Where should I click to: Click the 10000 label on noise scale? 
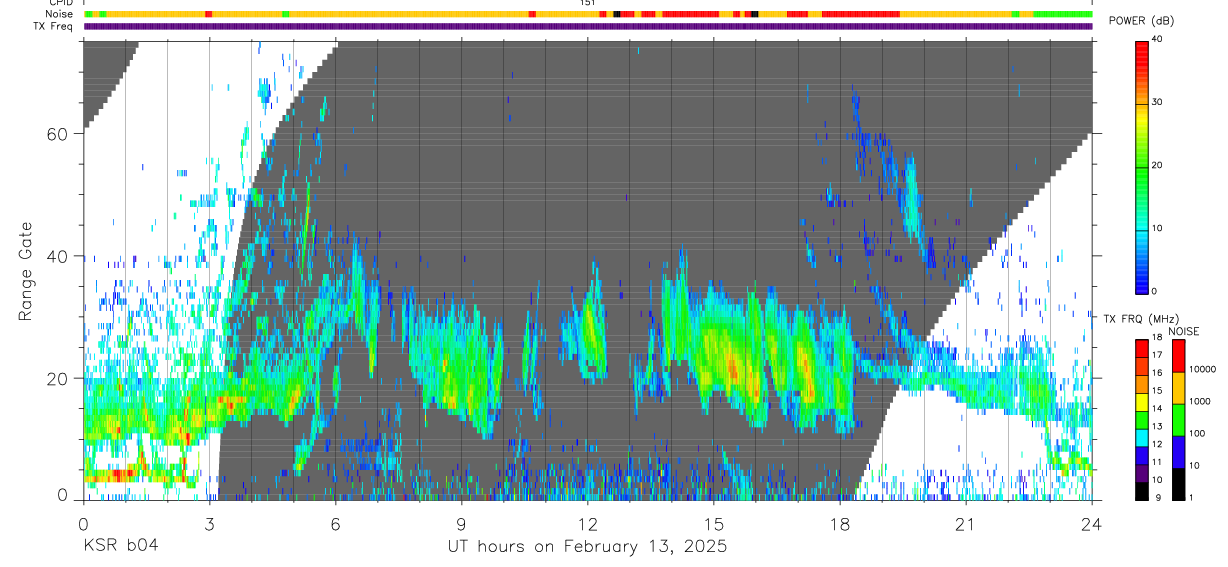(1204, 369)
